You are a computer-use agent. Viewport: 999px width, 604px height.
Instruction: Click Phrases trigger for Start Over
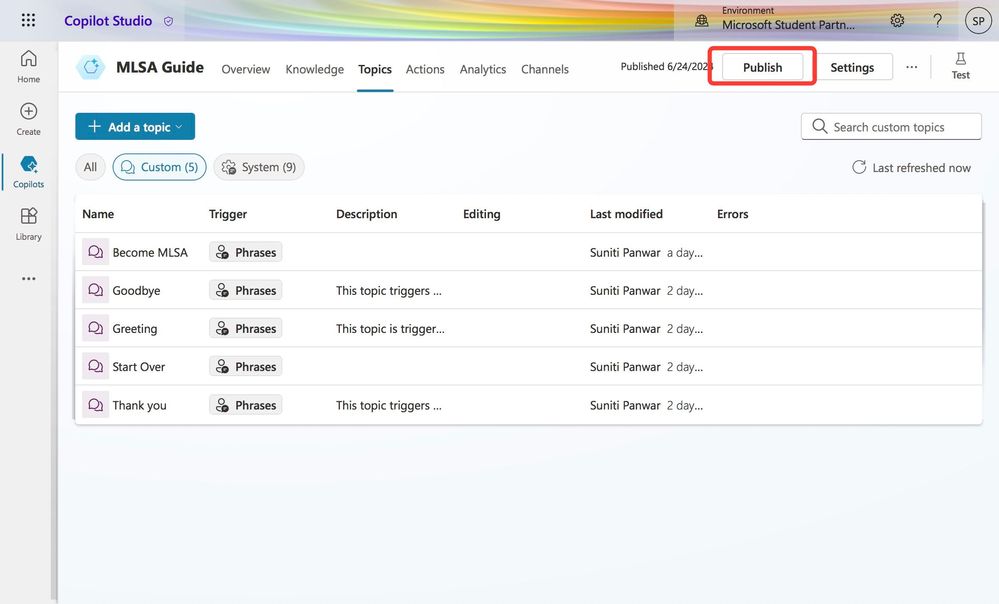(245, 367)
